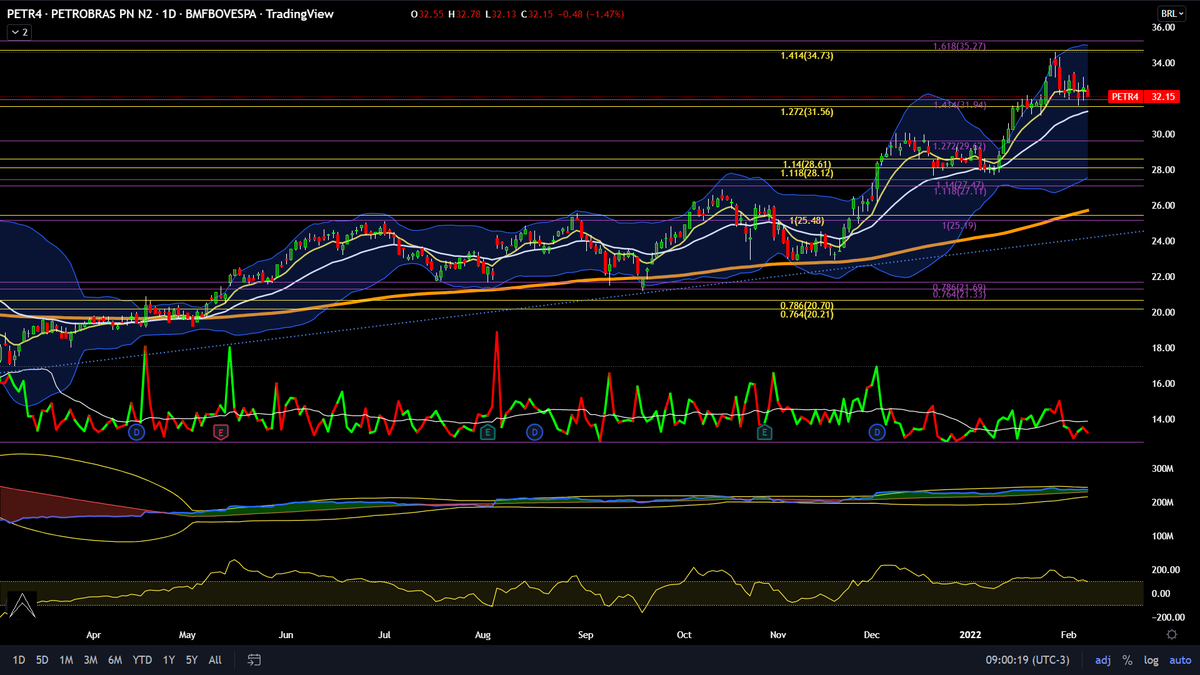Click the dividend D marker in mid-August
This screenshot has height=675, width=1200.
coord(535,432)
